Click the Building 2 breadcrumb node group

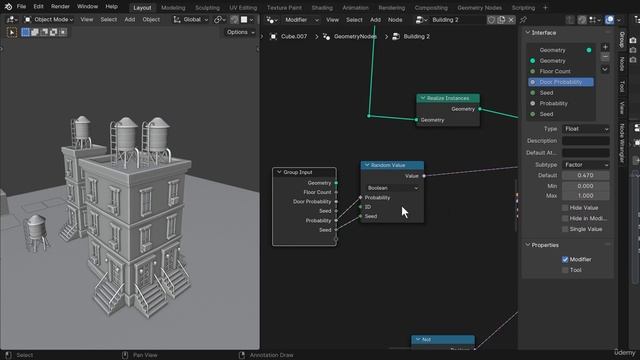tap(411, 37)
